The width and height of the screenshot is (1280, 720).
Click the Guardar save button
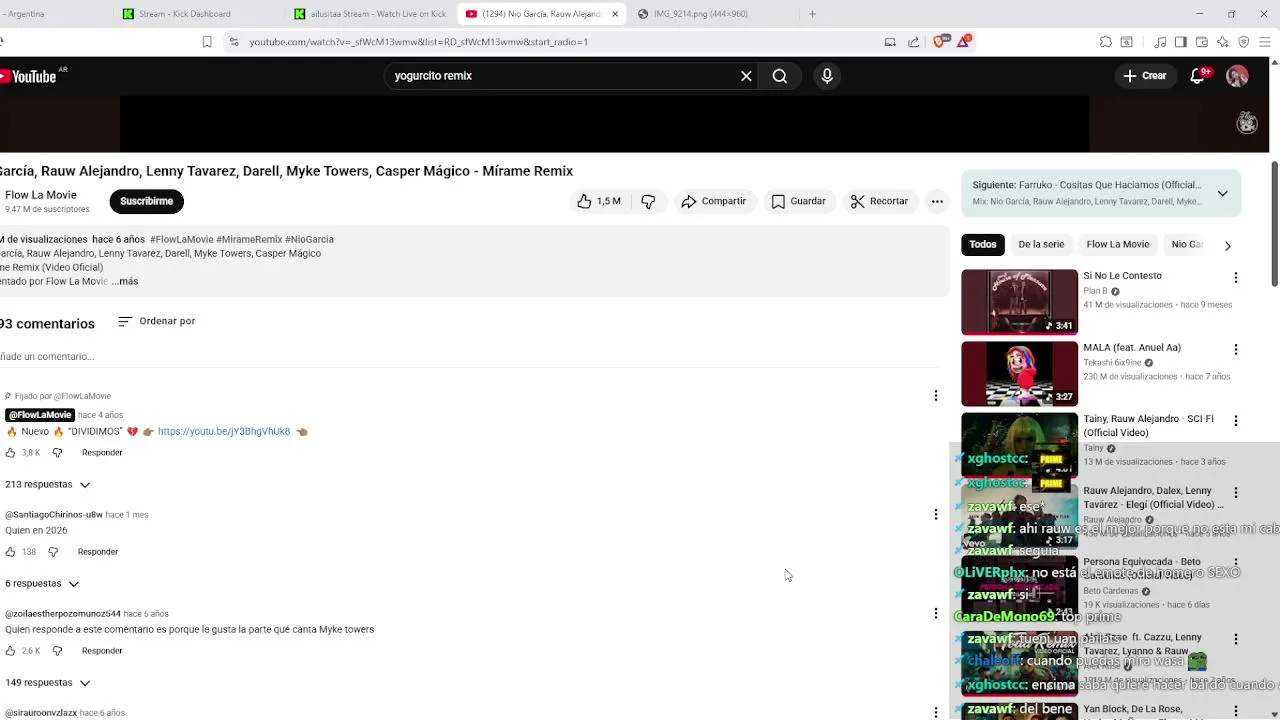coord(798,201)
